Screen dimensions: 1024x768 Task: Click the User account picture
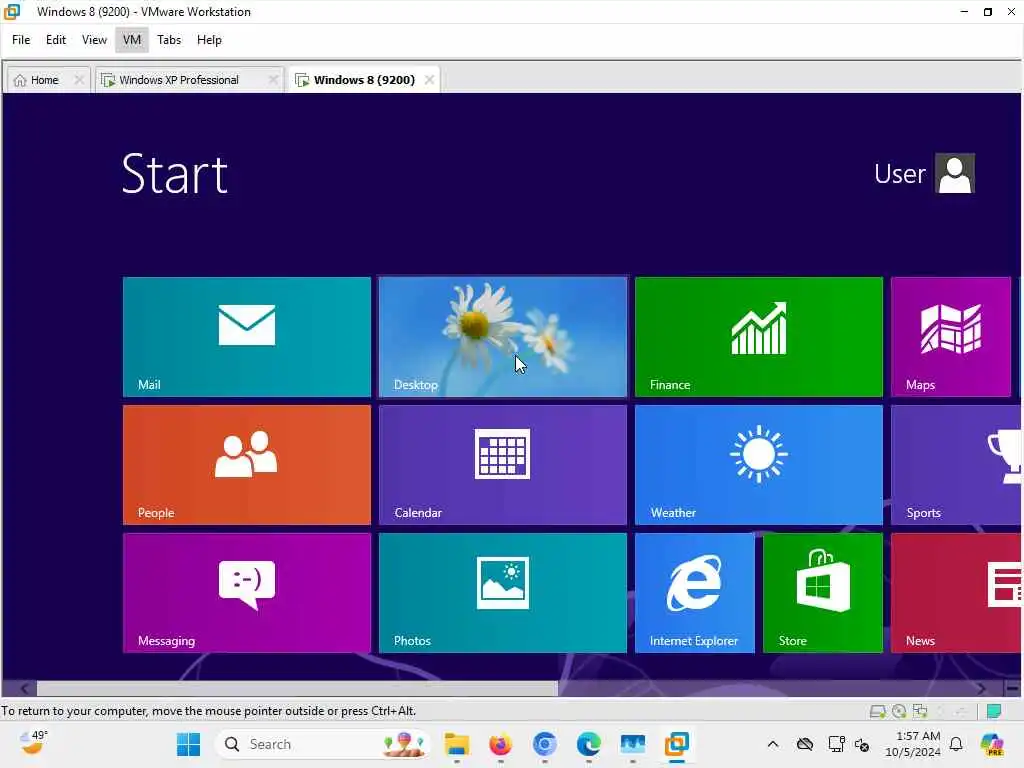pyautogui.click(x=955, y=174)
